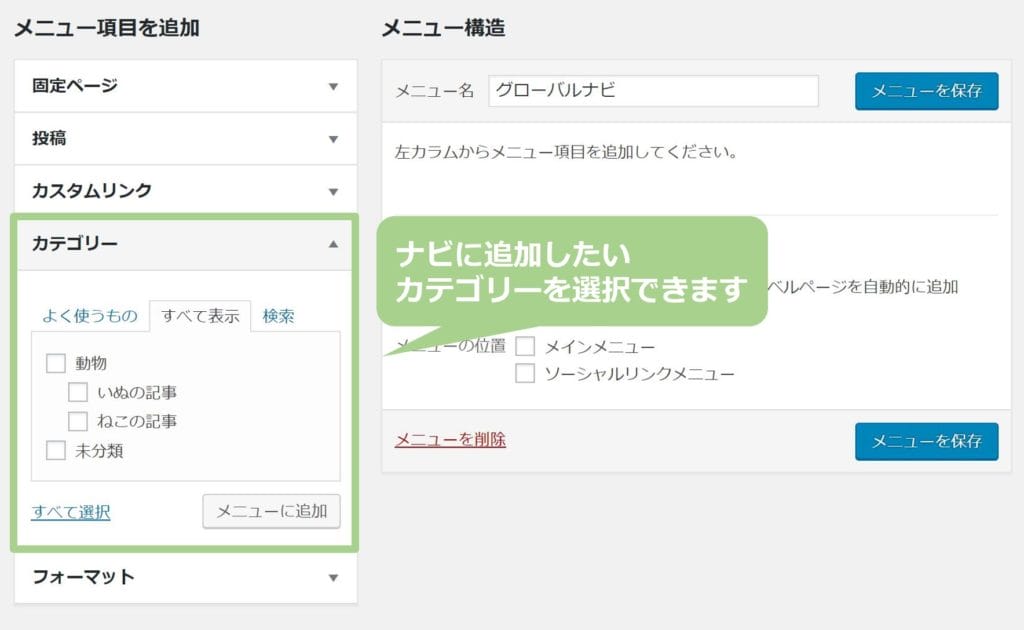Switch to the よく使うもの tab
The width and height of the screenshot is (1024, 630).
tap(90, 316)
